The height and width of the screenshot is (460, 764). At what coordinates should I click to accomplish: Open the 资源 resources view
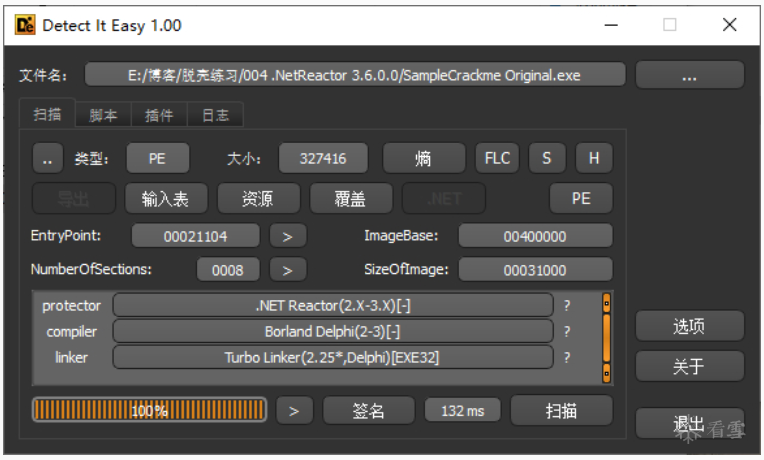[258, 198]
